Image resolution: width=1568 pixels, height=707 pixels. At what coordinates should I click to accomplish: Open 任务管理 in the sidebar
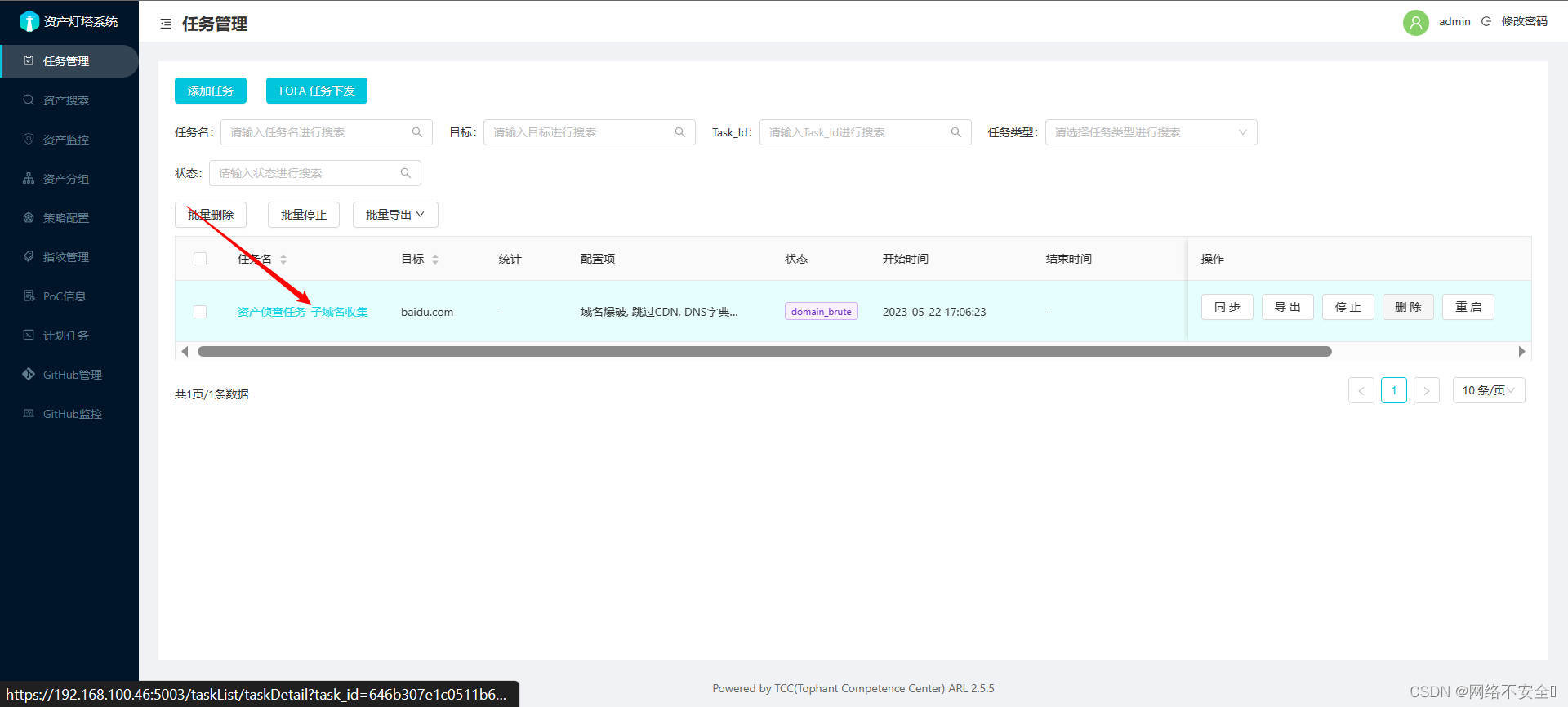(69, 61)
